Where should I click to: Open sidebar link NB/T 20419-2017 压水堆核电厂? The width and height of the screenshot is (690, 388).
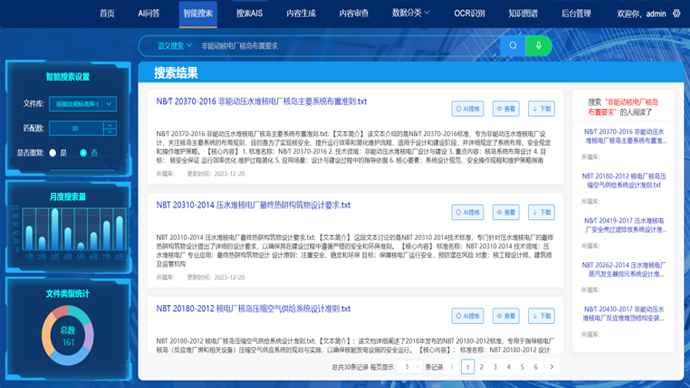click(624, 225)
